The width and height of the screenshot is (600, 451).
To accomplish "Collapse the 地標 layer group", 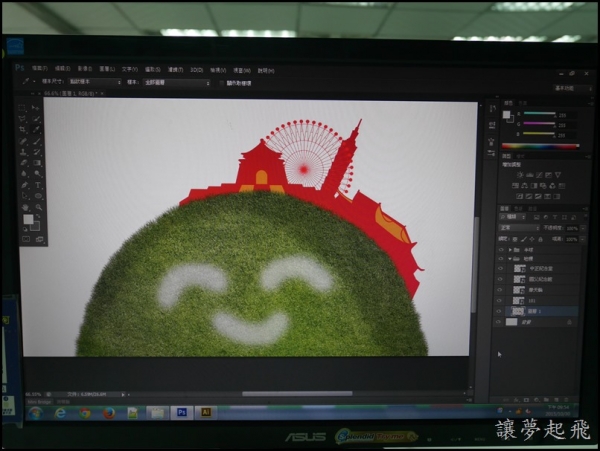I will pyautogui.click(x=510, y=259).
